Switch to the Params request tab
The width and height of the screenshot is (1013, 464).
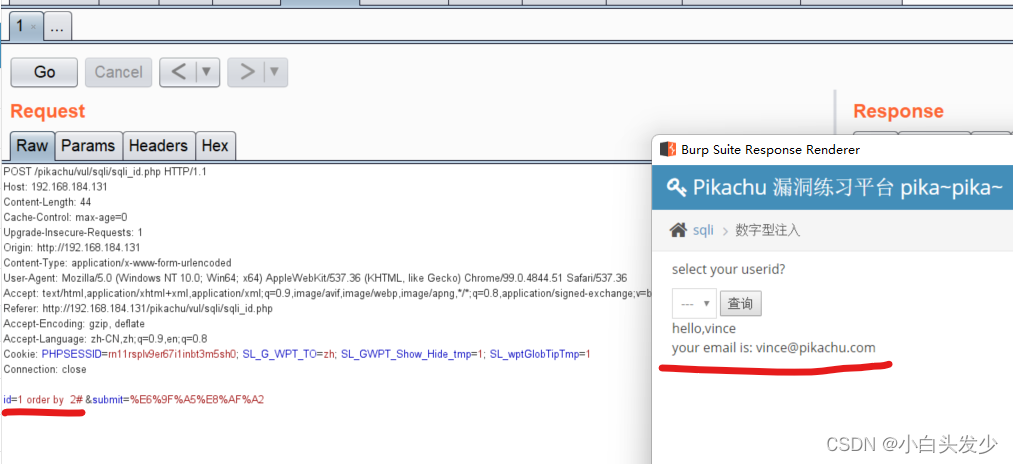tap(89, 146)
